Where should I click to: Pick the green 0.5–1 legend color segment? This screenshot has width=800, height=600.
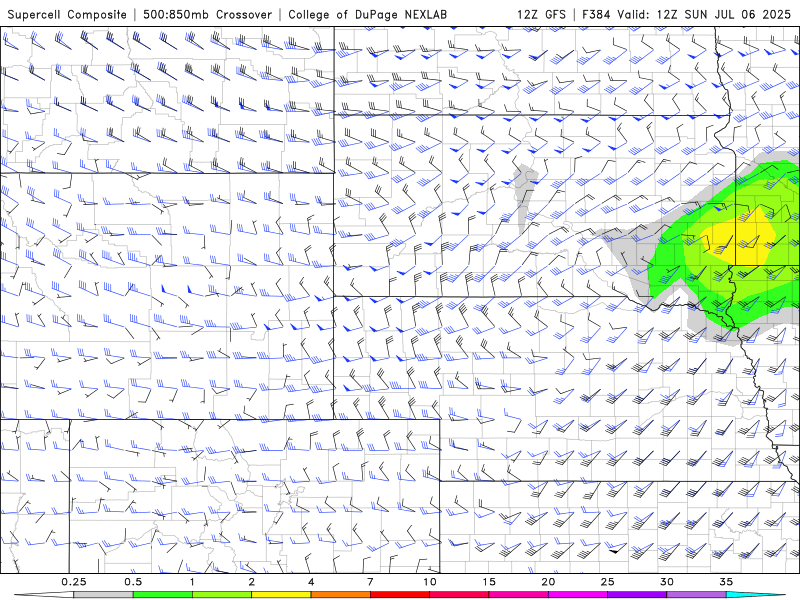click(162, 595)
